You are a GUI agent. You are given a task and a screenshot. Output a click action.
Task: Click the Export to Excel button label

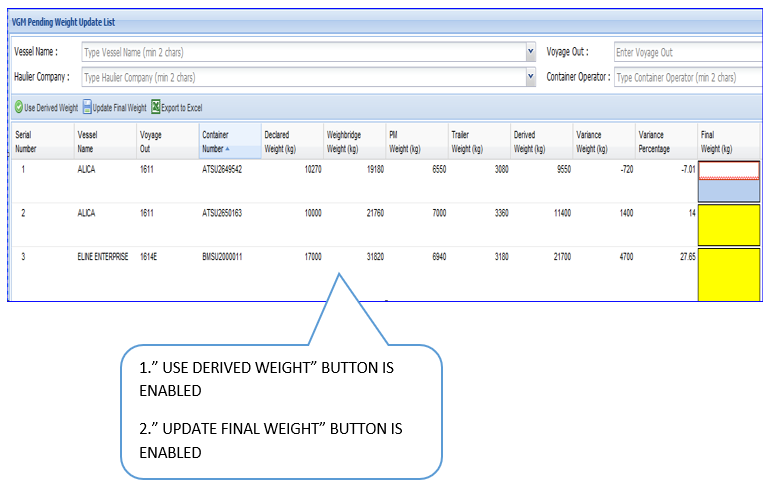(x=182, y=108)
